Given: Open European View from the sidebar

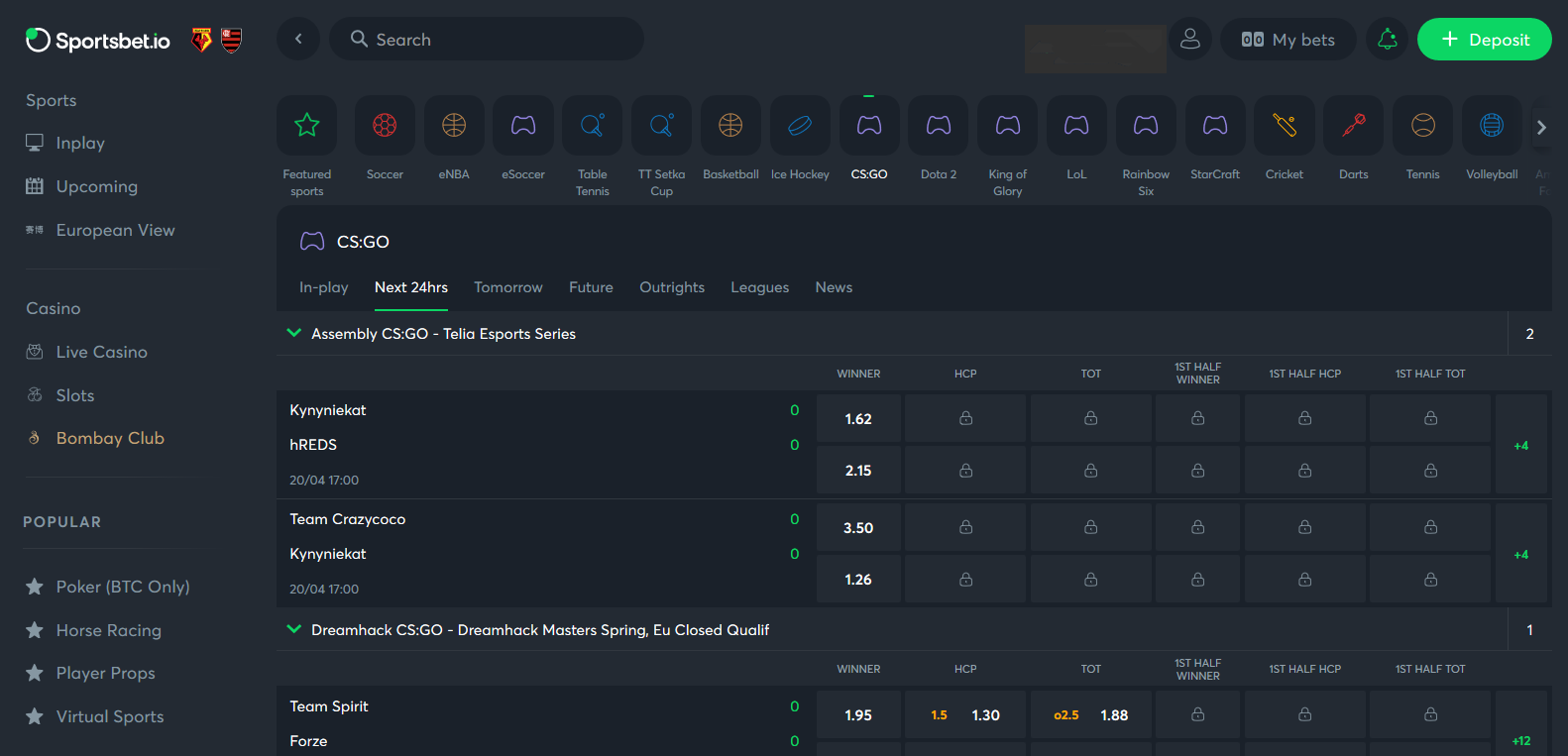Looking at the screenshot, I should (x=100, y=230).
